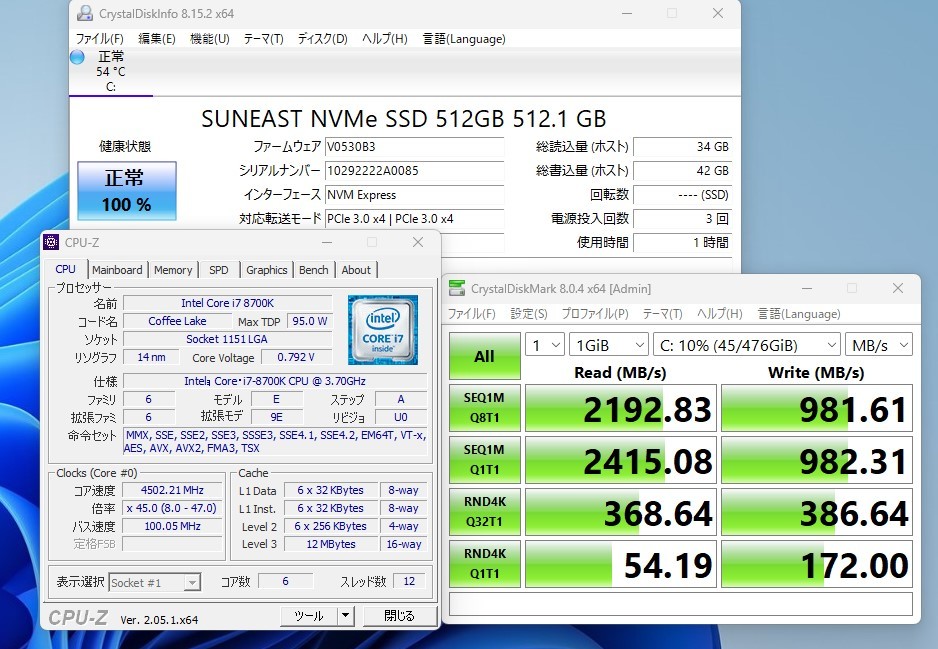Click the 閉じる button in CPU-Z
Image resolution: width=938 pixels, height=649 pixels.
point(400,616)
